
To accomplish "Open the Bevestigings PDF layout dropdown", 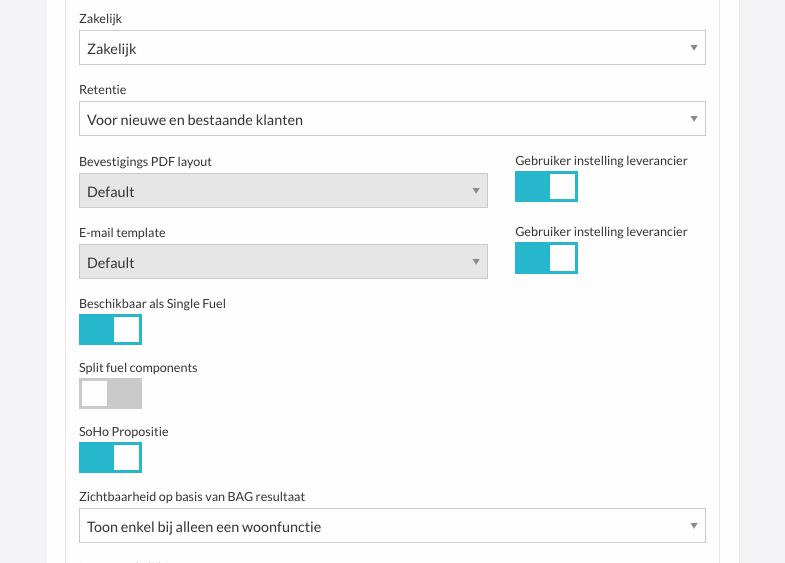I will pyautogui.click(x=283, y=191).
